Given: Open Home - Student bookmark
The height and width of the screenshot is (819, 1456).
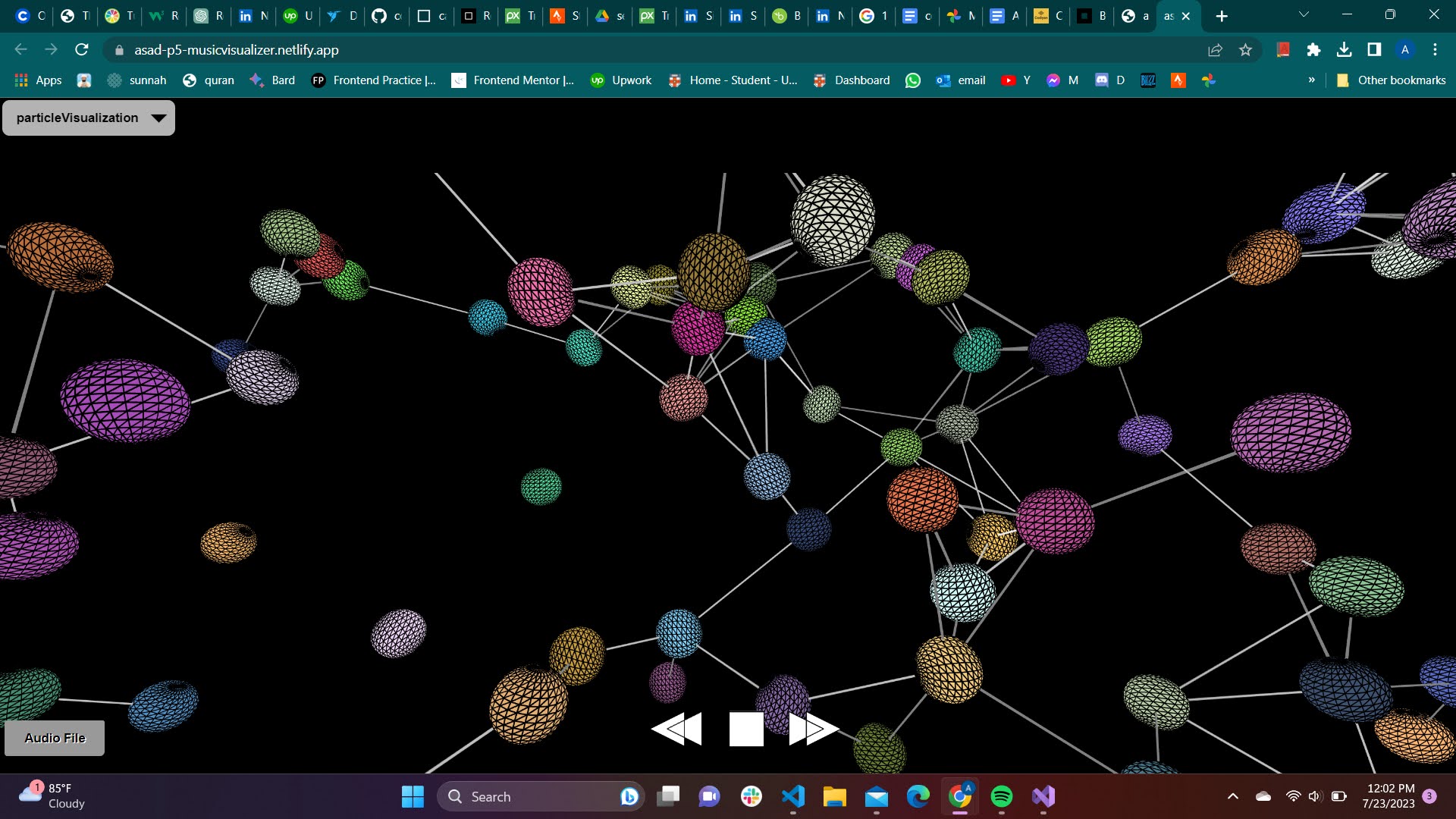Looking at the screenshot, I should pyautogui.click(x=733, y=80).
